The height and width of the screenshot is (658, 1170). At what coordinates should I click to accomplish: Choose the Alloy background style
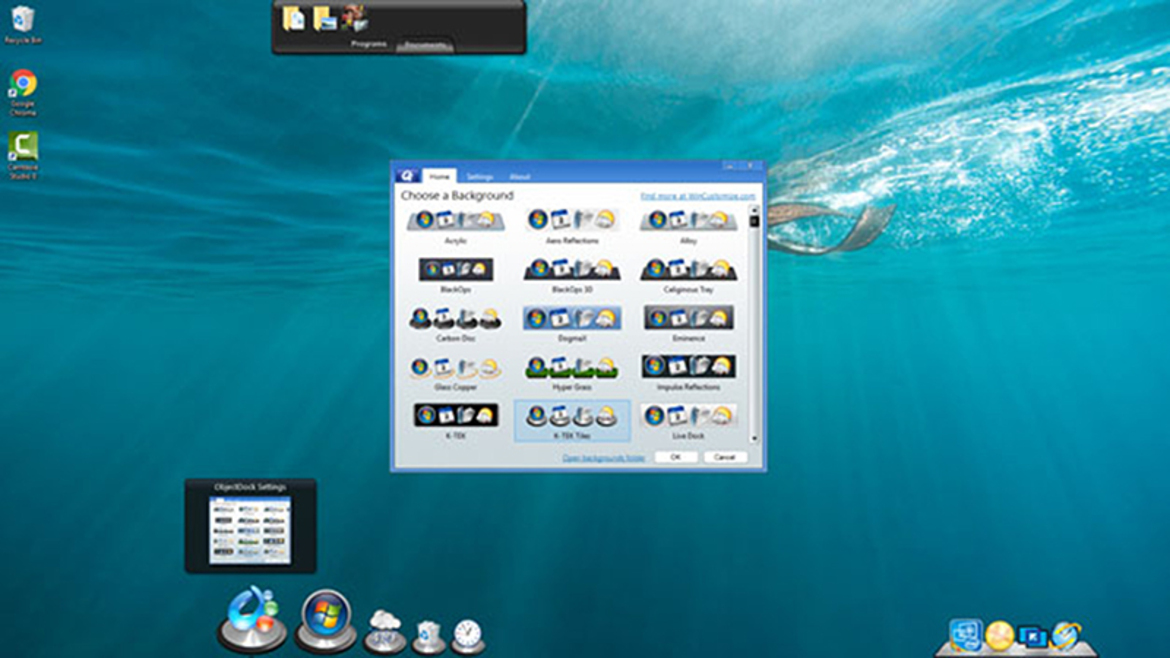(x=688, y=227)
